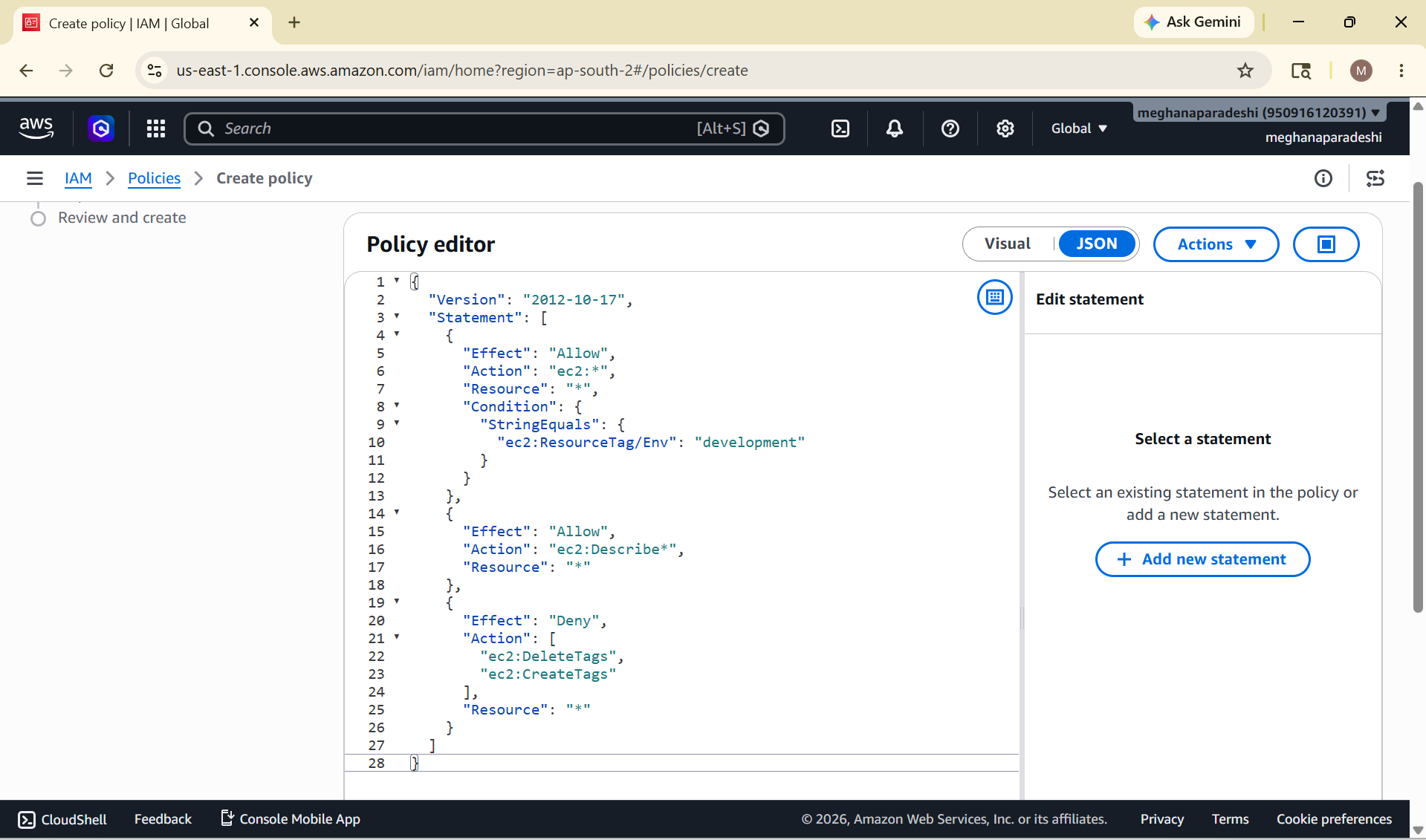
Task: Bookmark this page with the star icon
Action: coord(1245,71)
